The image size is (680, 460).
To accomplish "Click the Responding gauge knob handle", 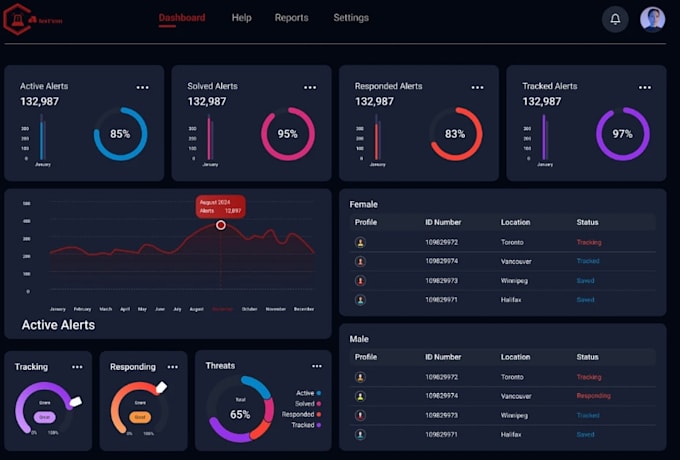I will [x=161, y=387].
